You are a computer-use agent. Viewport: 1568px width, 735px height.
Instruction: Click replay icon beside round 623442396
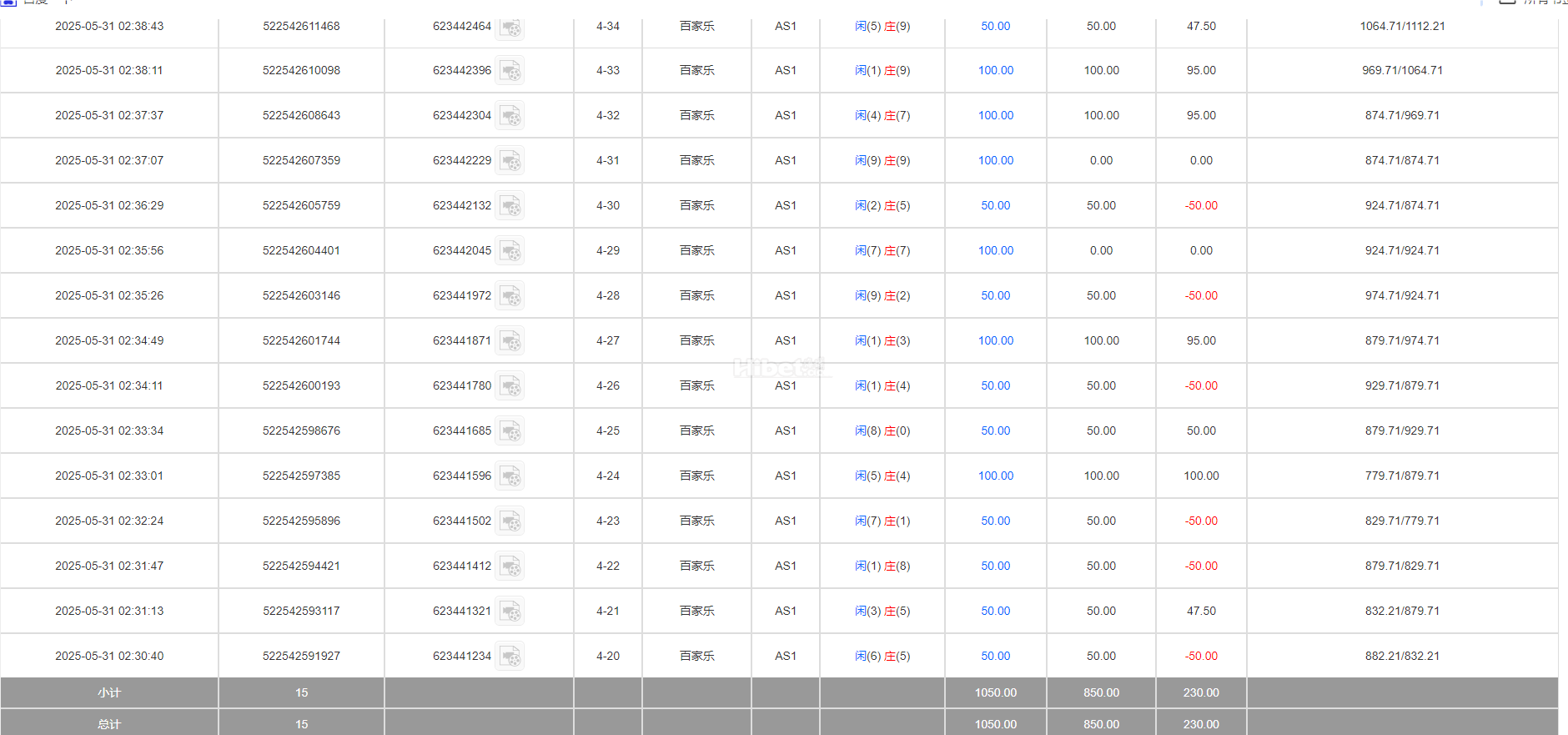[x=510, y=71]
